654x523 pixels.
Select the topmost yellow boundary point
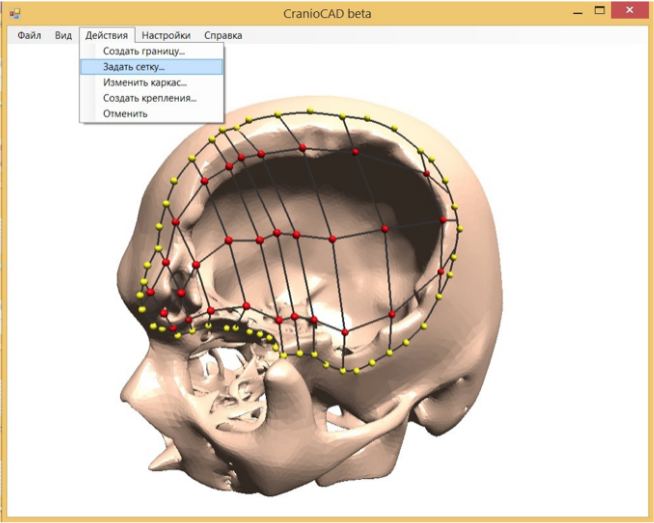tap(310, 111)
